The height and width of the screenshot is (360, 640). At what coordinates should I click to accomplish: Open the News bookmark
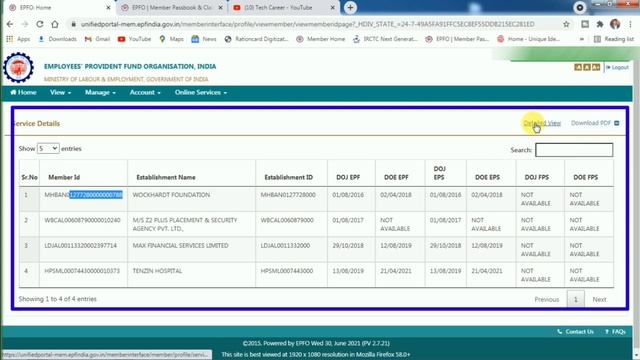204,39
